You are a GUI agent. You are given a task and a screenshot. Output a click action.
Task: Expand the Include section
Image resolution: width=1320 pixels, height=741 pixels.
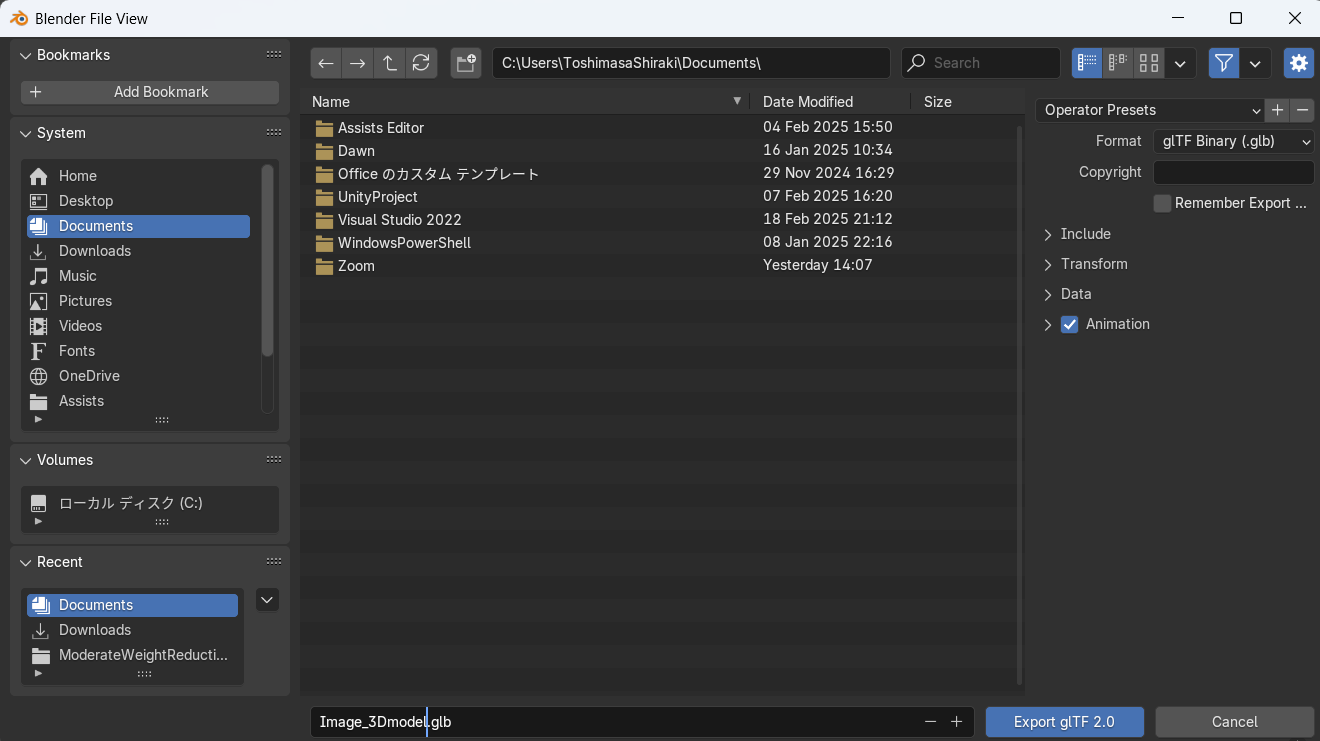pos(1085,234)
